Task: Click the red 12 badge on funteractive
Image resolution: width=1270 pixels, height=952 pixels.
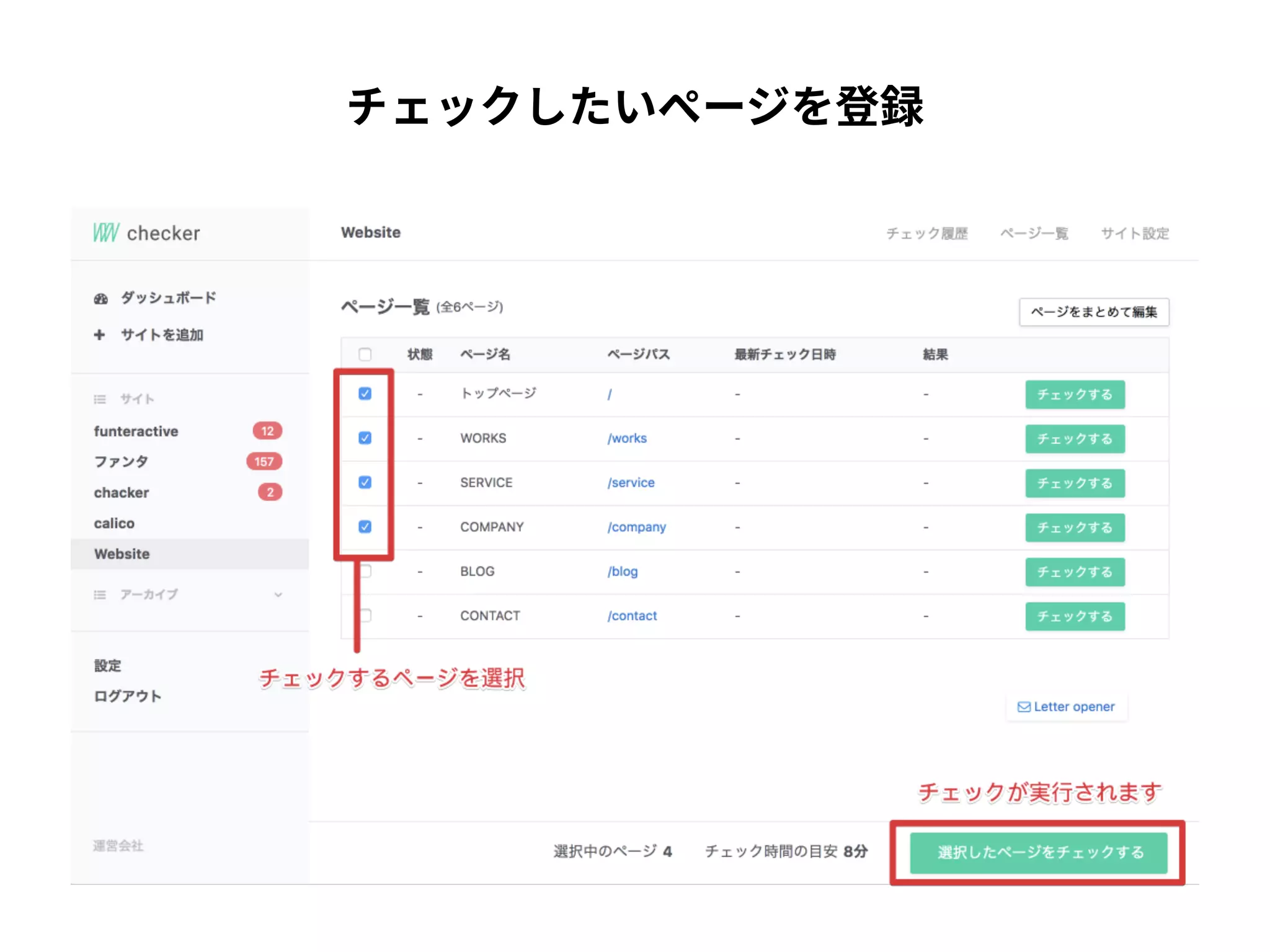Action: pyautogui.click(x=267, y=431)
